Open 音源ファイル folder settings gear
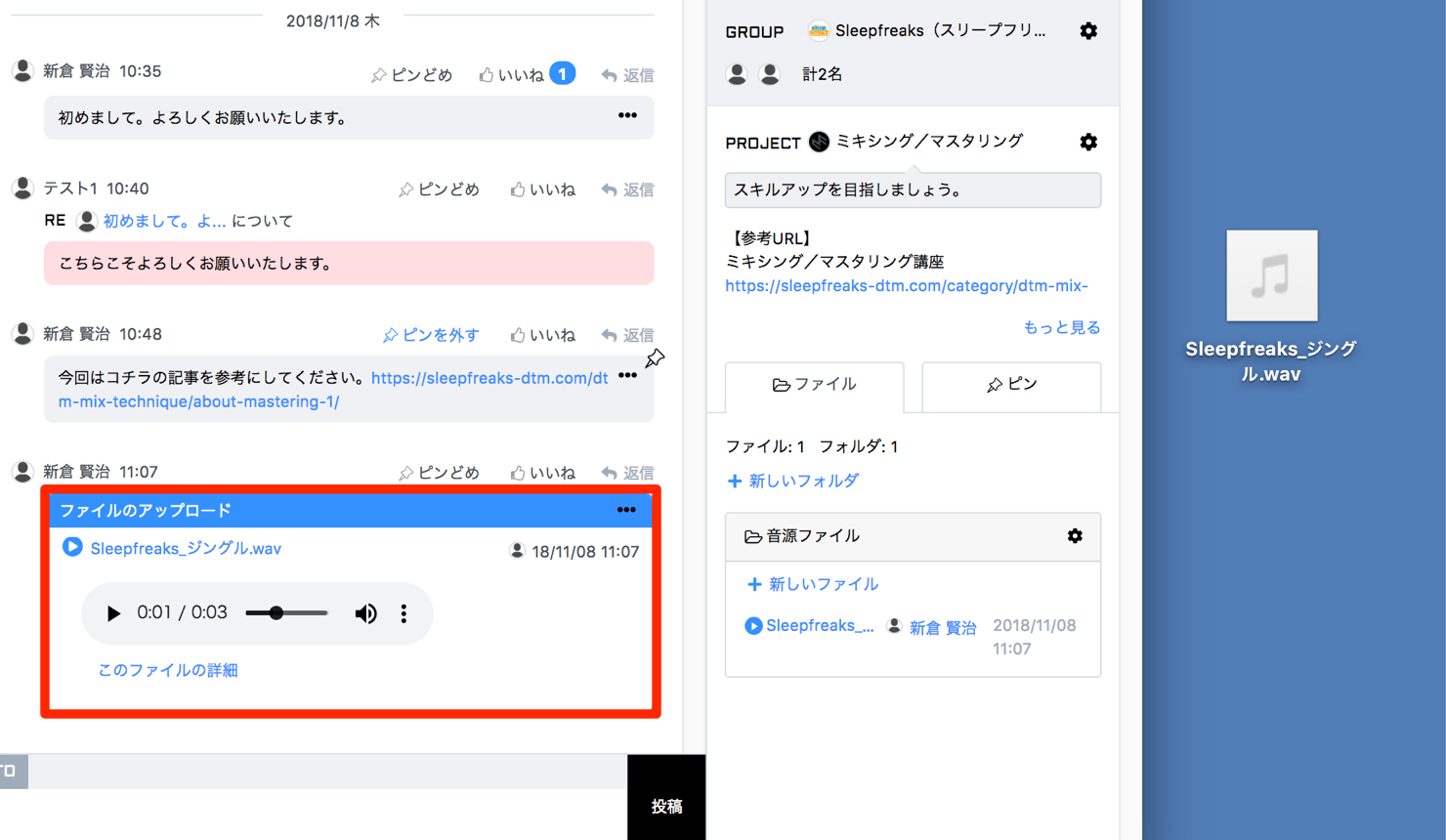 point(1075,536)
